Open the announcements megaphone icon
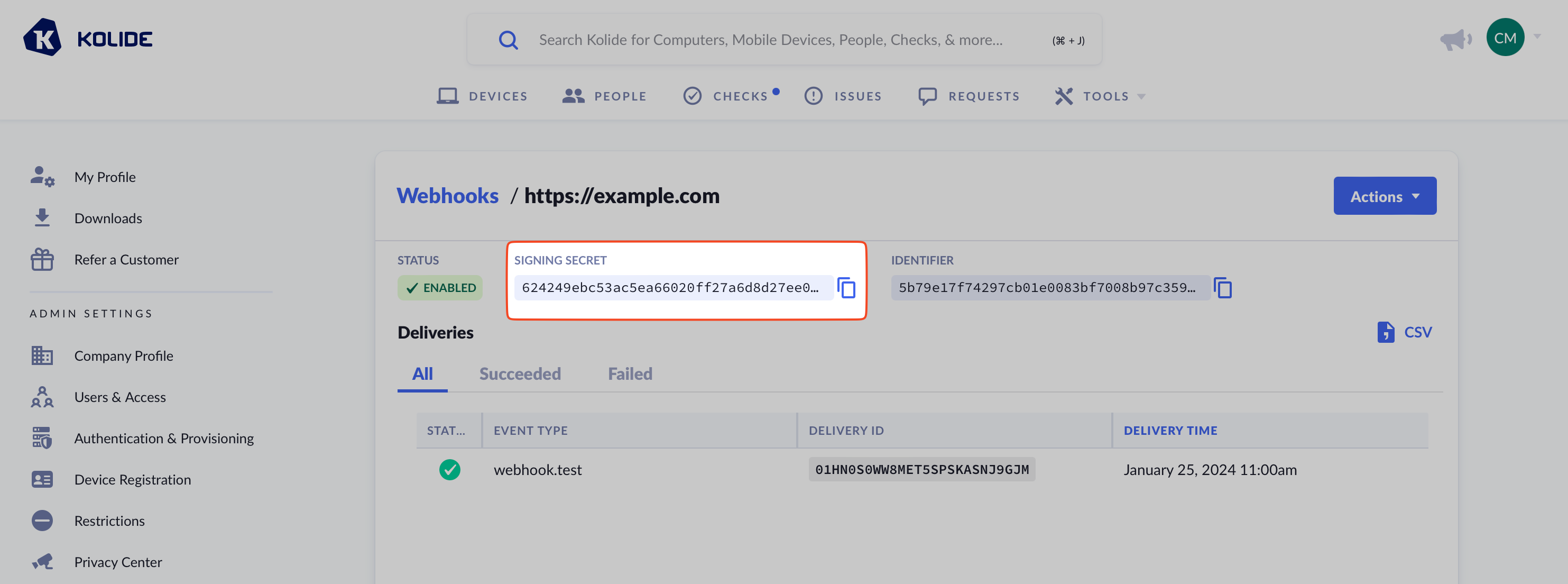Viewport: 1568px width, 584px height. point(1455,40)
